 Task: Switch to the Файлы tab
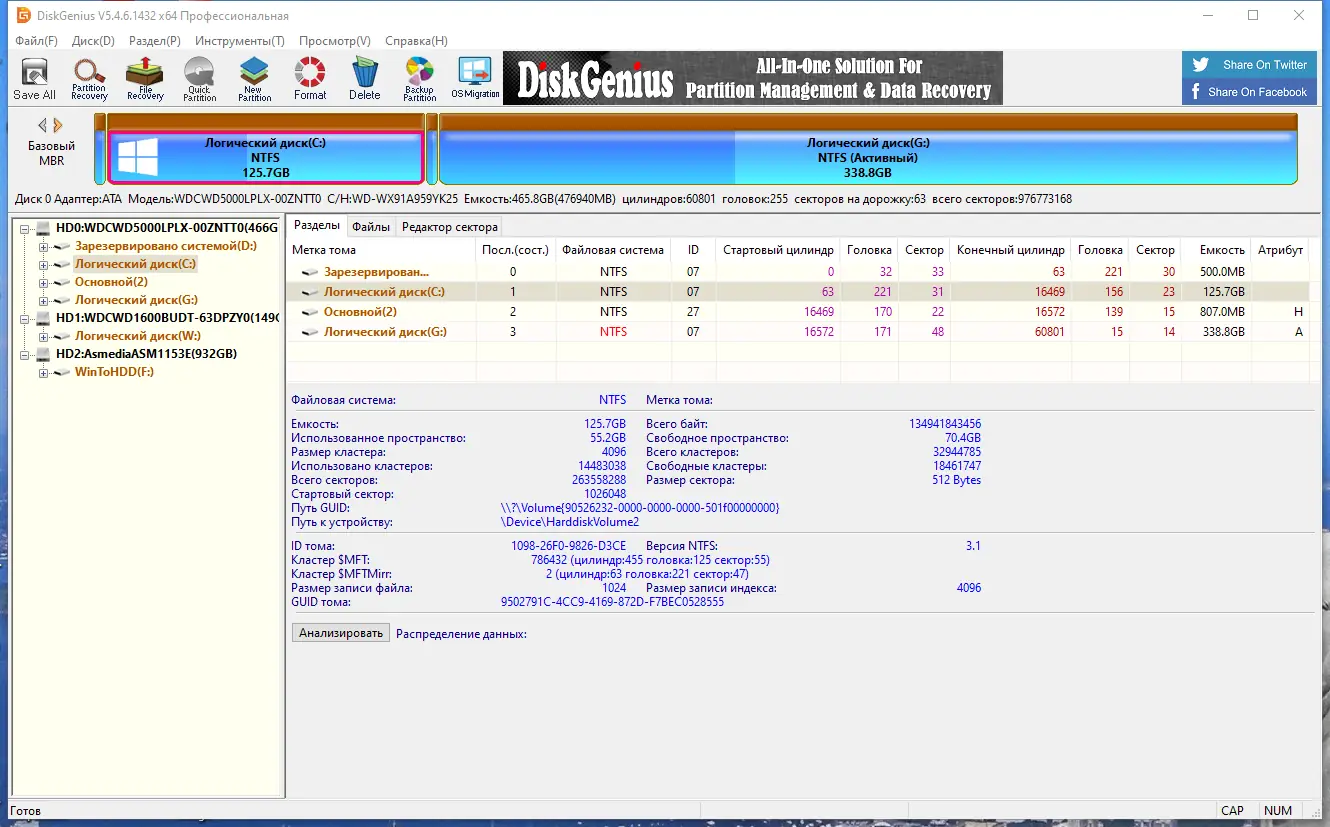point(371,227)
